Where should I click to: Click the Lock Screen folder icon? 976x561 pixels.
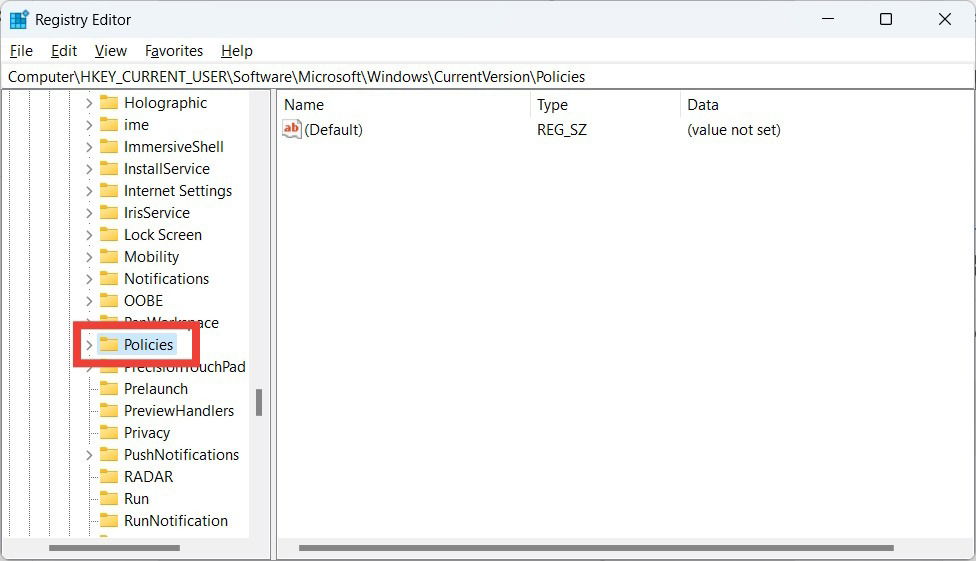(x=109, y=234)
